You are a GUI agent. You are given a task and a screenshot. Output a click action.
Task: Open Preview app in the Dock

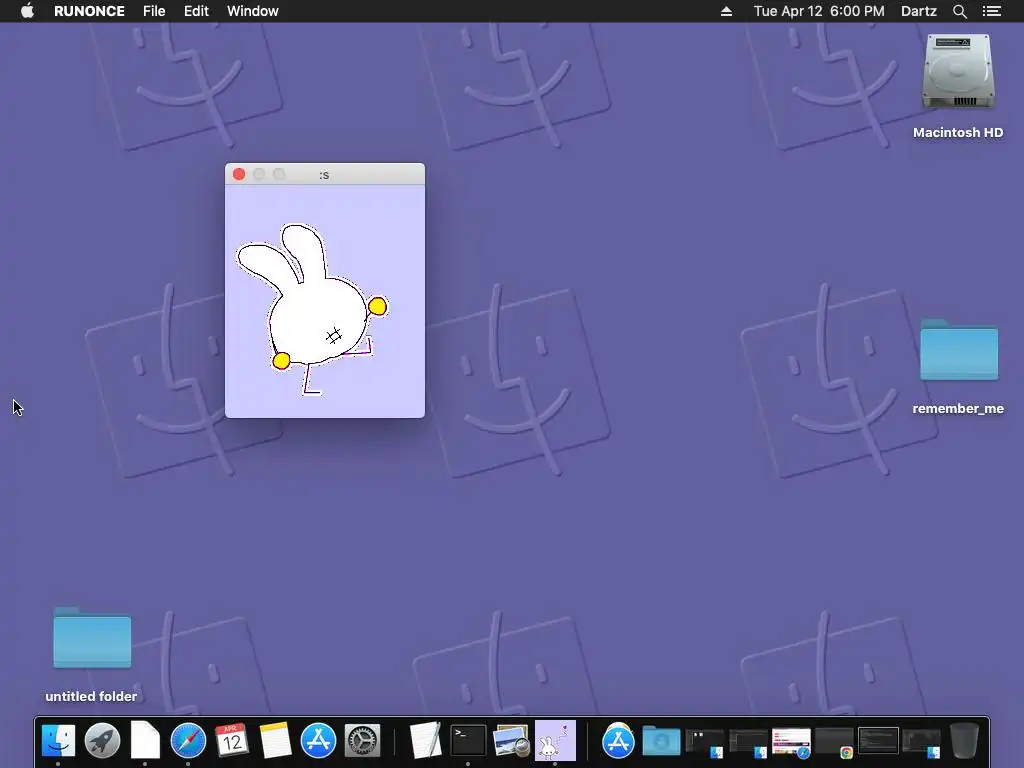pyautogui.click(x=511, y=741)
